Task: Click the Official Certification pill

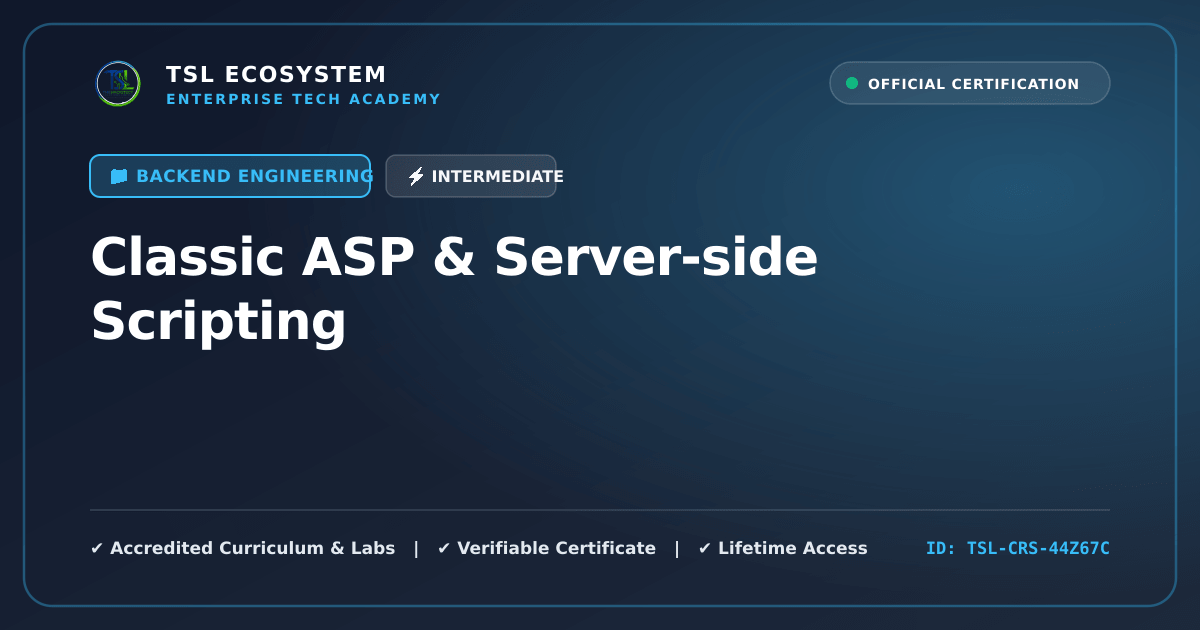Action: (x=970, y=83)
